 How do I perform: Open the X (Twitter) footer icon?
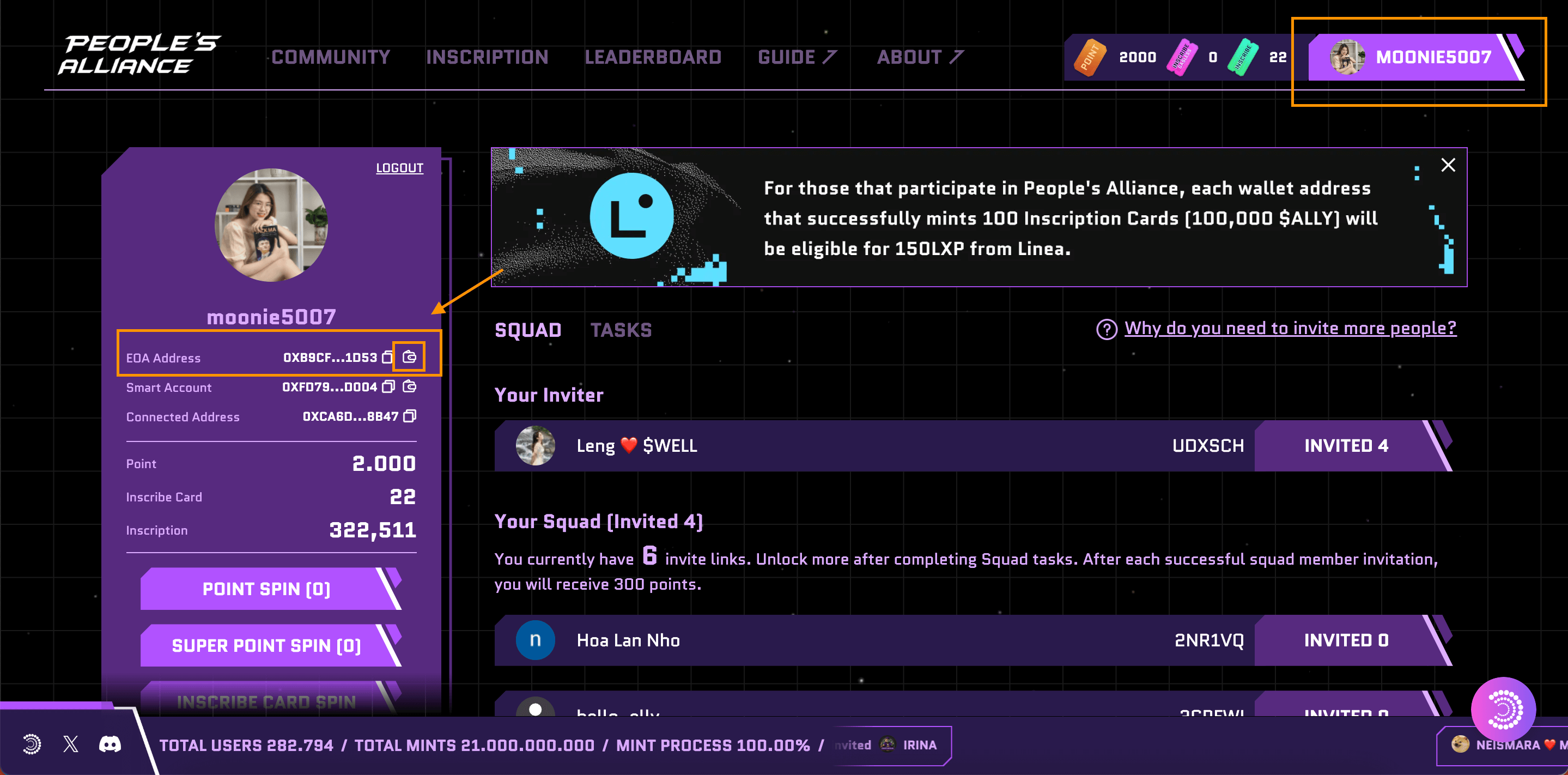point(71,744)
